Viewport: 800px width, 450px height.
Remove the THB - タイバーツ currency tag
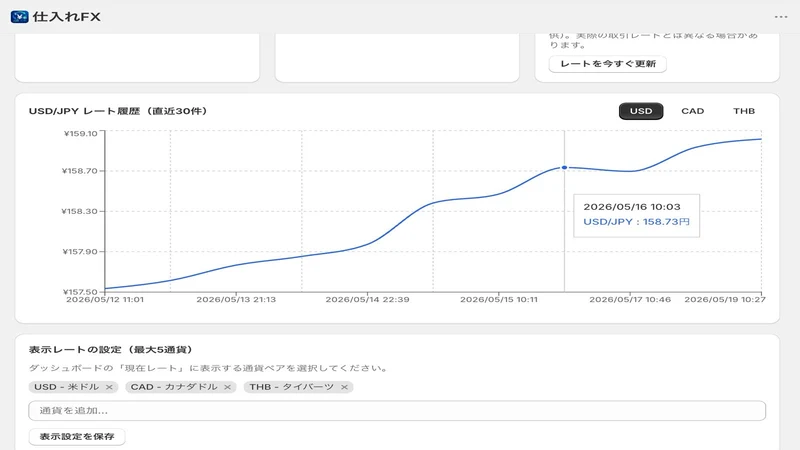coord(344,387)
